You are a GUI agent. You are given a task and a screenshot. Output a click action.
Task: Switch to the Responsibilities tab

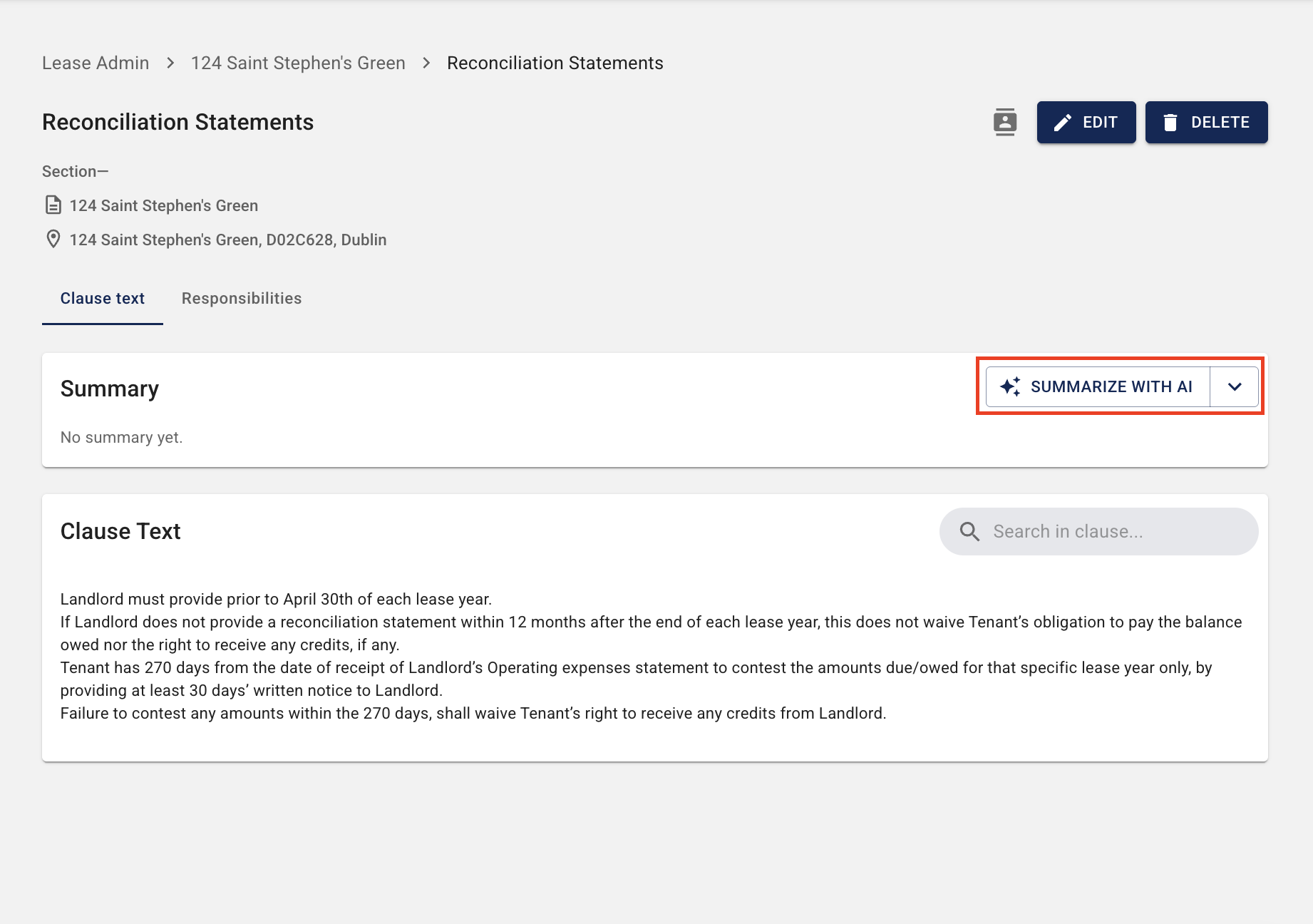coord(242,298)
